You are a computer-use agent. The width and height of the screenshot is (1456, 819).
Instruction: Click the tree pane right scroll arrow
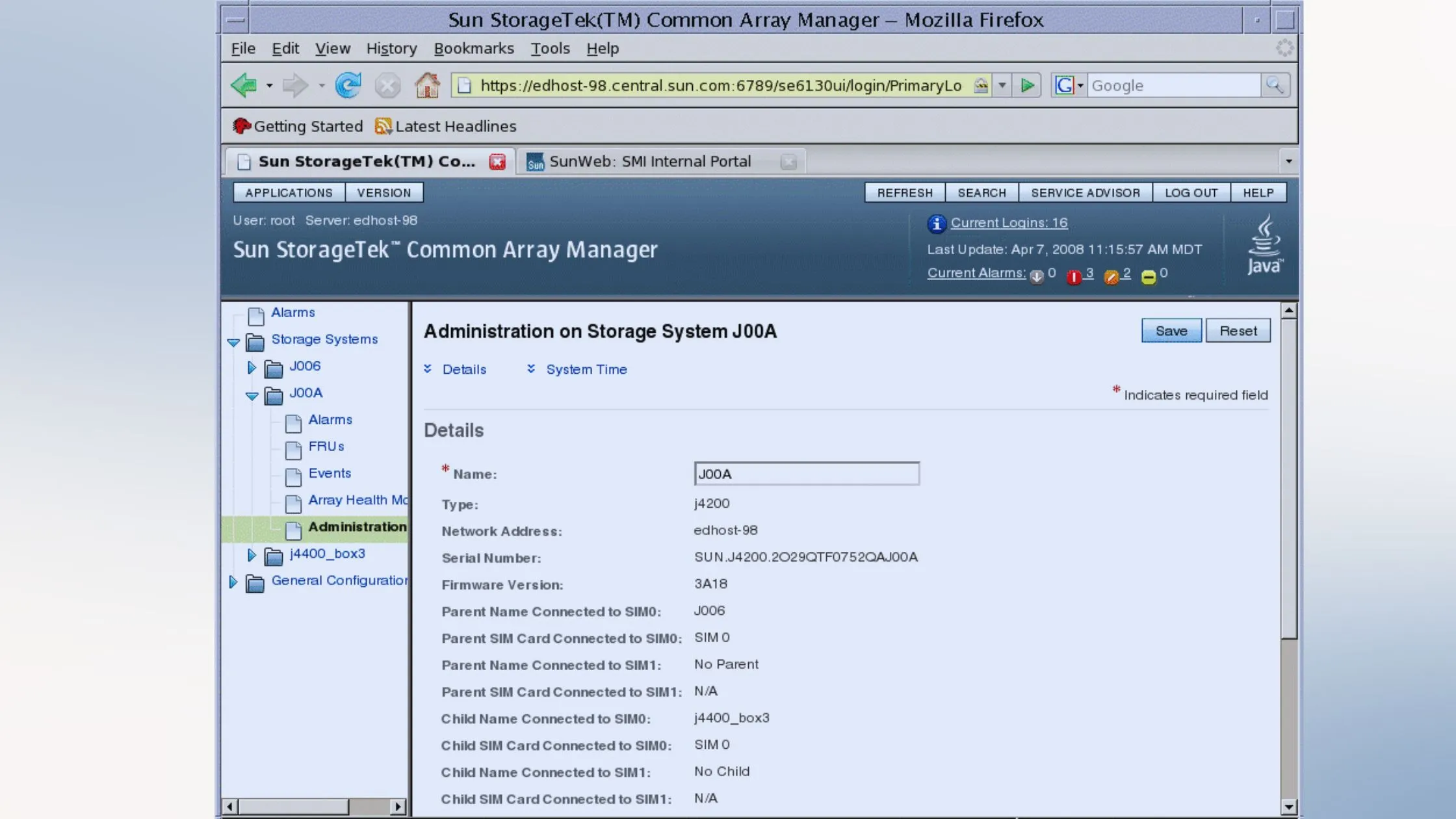(398, 807)
